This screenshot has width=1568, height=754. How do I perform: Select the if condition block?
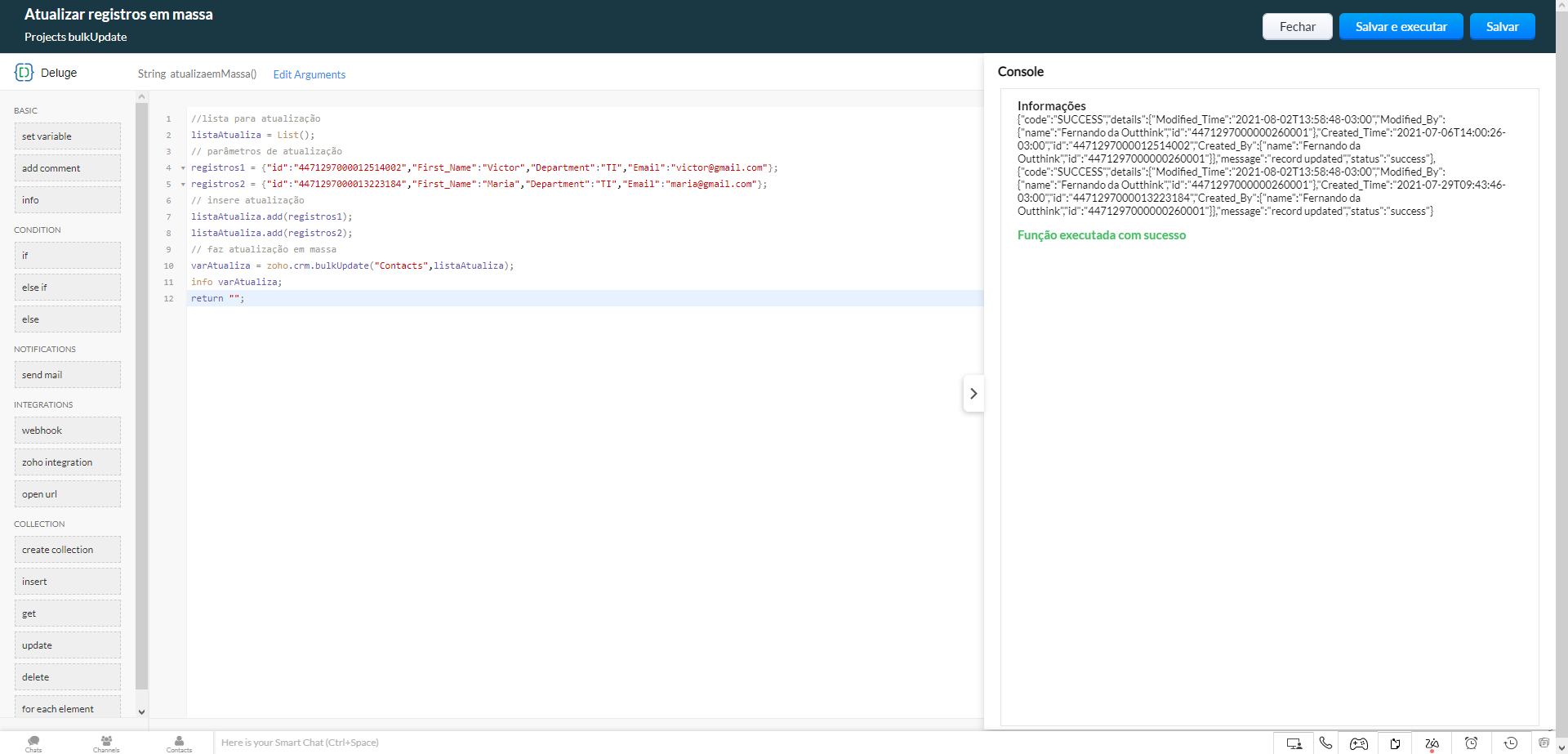tap(67, 256)
